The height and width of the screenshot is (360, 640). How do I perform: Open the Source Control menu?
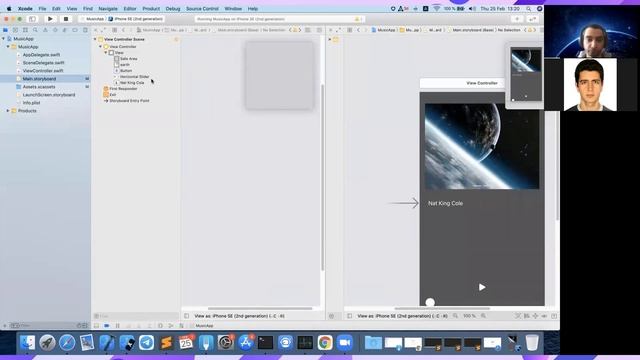point(202,8)
